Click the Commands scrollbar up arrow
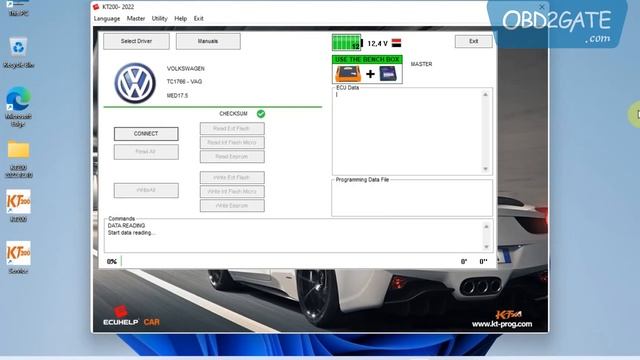Viewport: 640px width, 360px height. pyautogui.click(x=486, y=227)
